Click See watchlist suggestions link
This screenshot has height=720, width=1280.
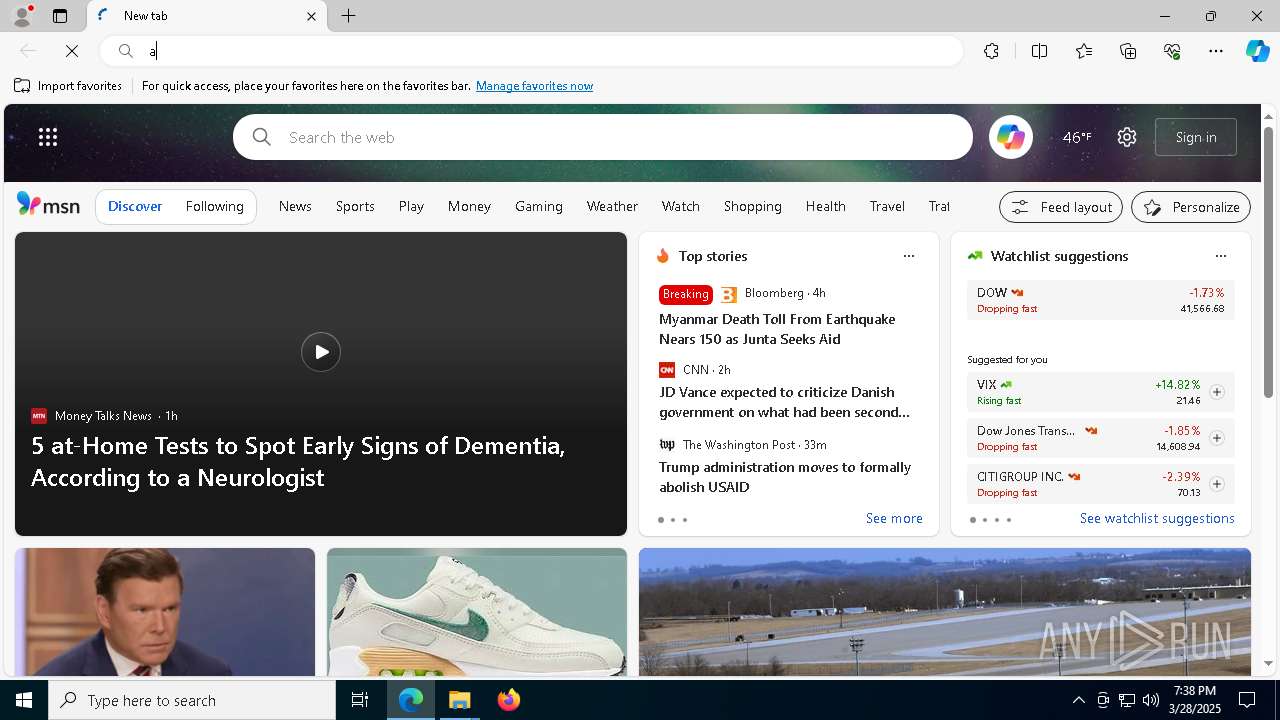(1157, 518)
